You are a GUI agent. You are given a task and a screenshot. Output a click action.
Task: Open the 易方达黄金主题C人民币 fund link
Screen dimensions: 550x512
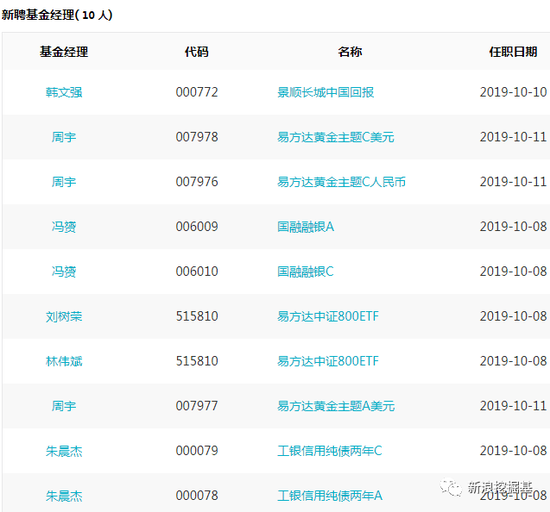pos(341,182)
